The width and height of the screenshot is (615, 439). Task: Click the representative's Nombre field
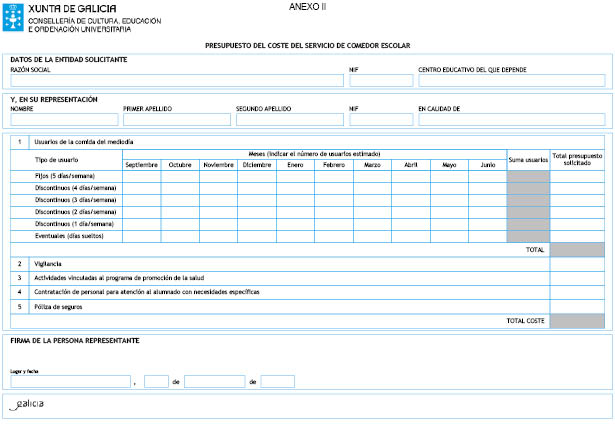63,120
